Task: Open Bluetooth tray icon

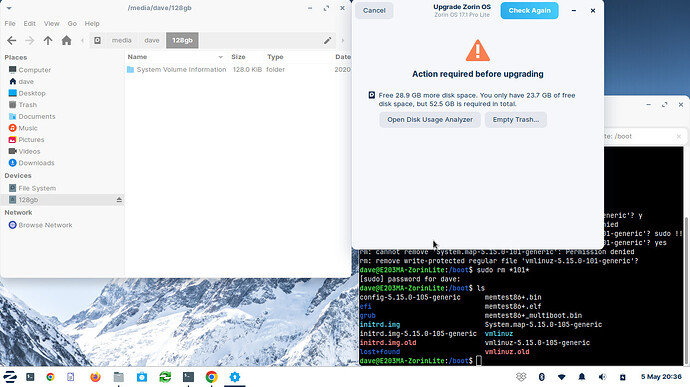Action: (x=542, y=377)
